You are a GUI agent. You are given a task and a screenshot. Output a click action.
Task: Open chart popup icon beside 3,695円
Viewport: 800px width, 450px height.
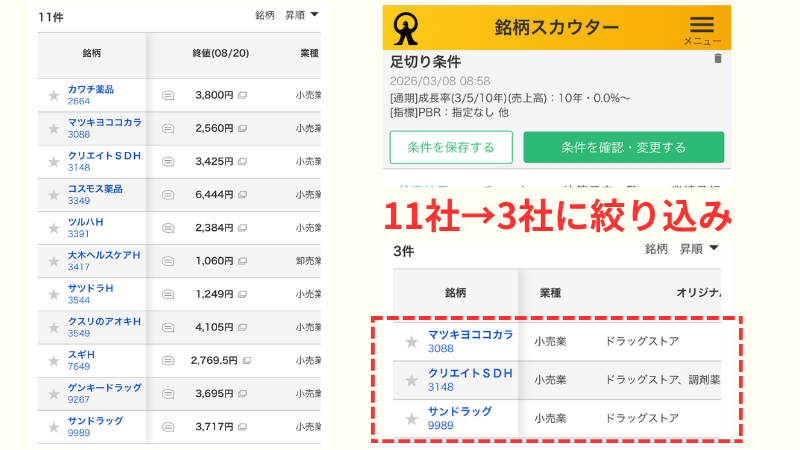242,394
